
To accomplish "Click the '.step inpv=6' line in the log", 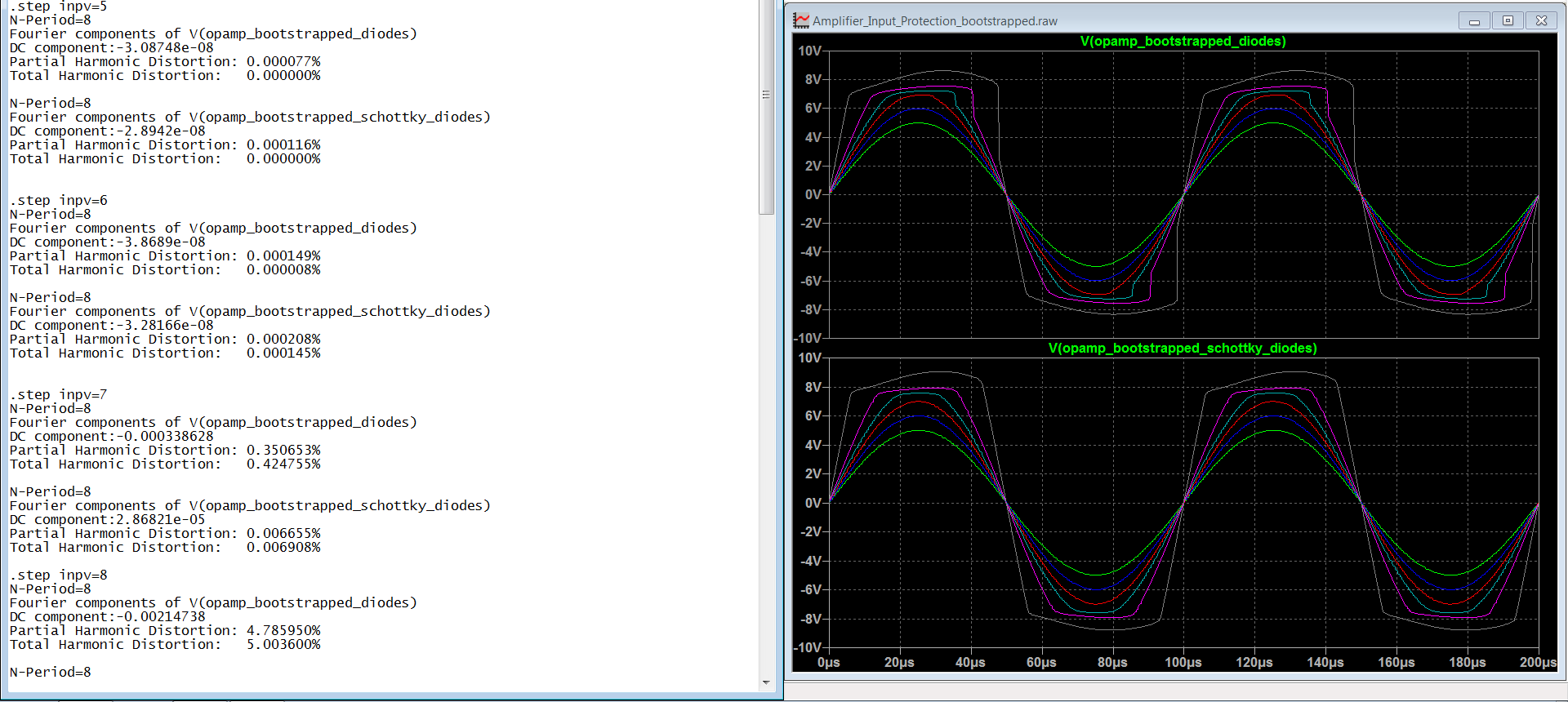I will 59,200.
